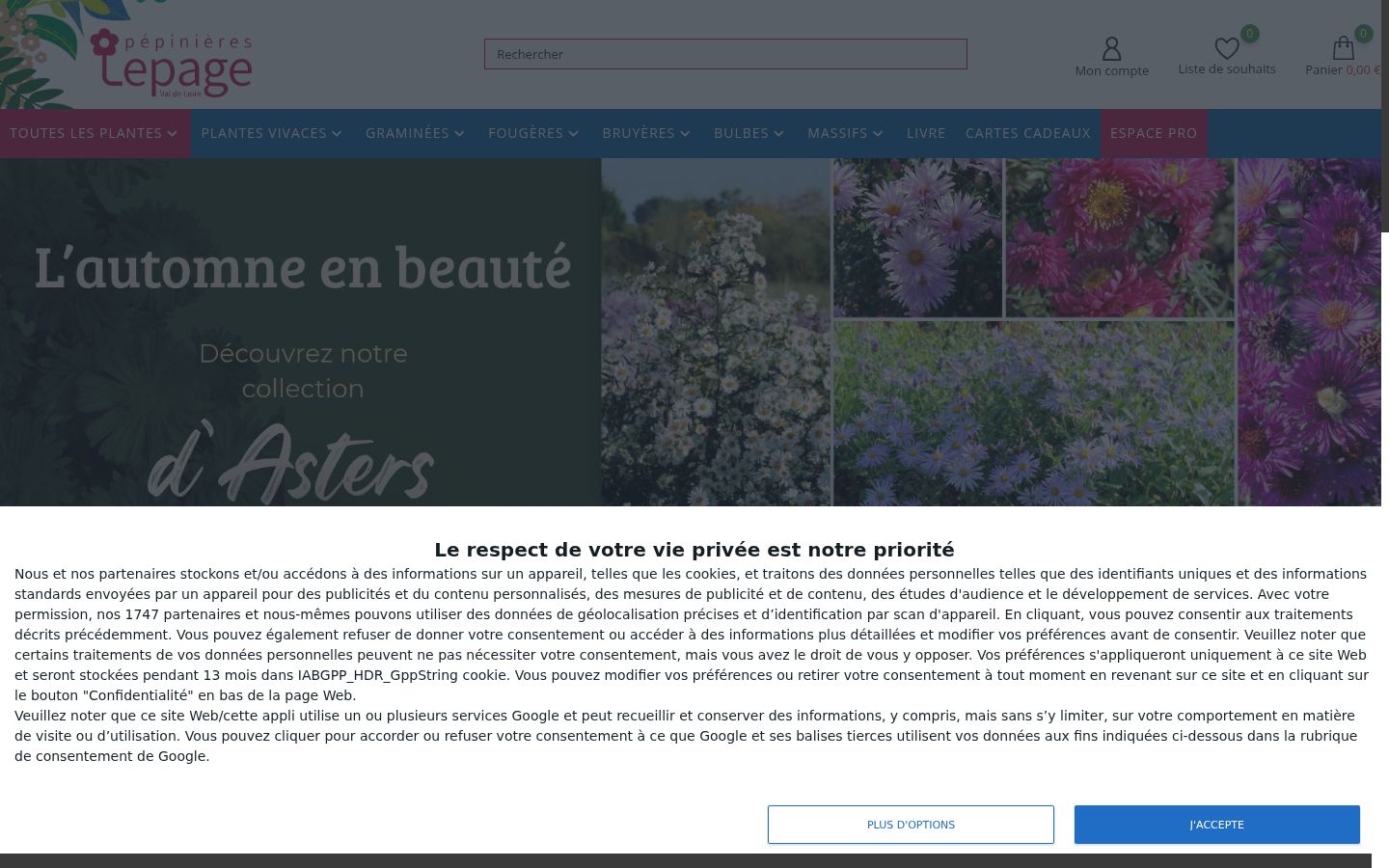Image resolution: width=1389 pixels, height=868 pixels.
Task: Expand the Massifs chevron
Action: 878,133
